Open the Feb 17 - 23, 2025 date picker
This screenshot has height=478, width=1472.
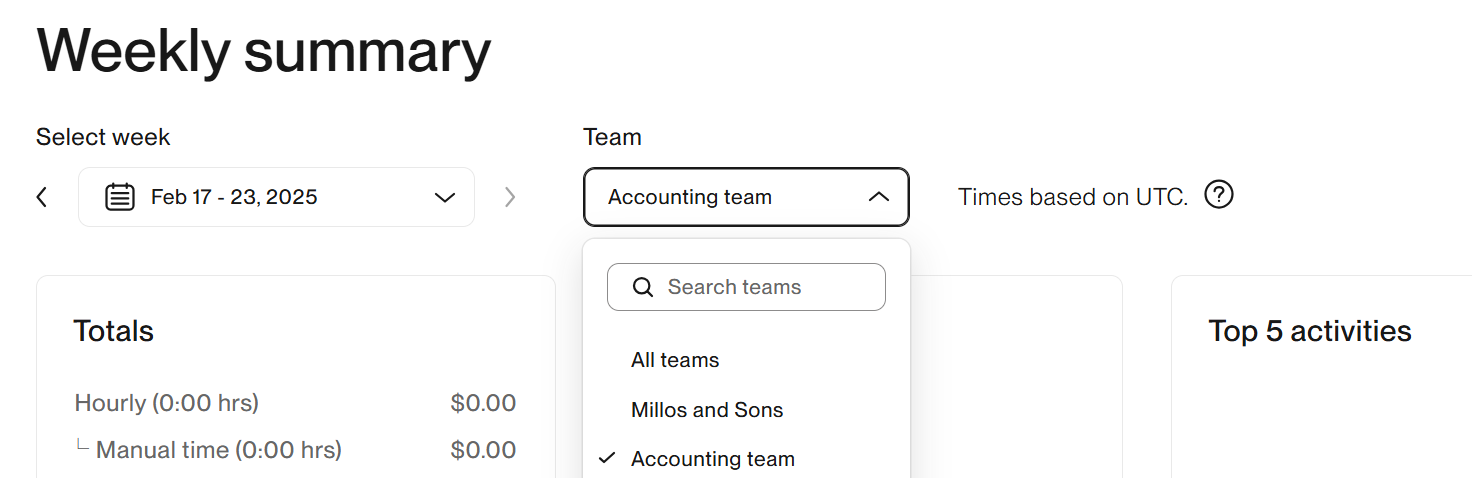(x=234, y=197)
